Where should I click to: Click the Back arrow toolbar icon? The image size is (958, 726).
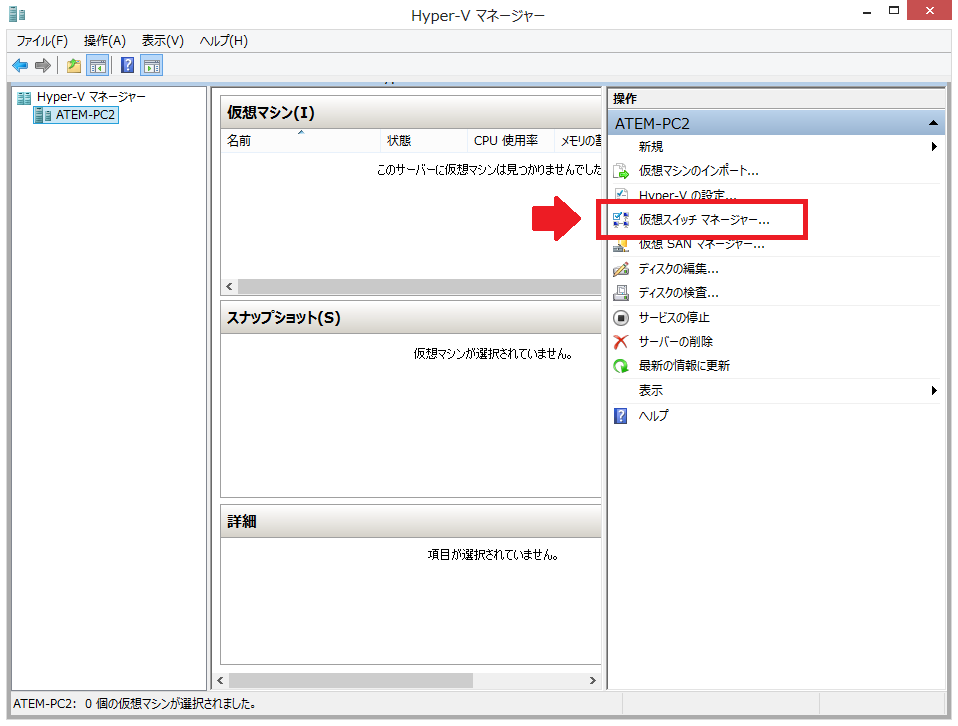point(20,65)
